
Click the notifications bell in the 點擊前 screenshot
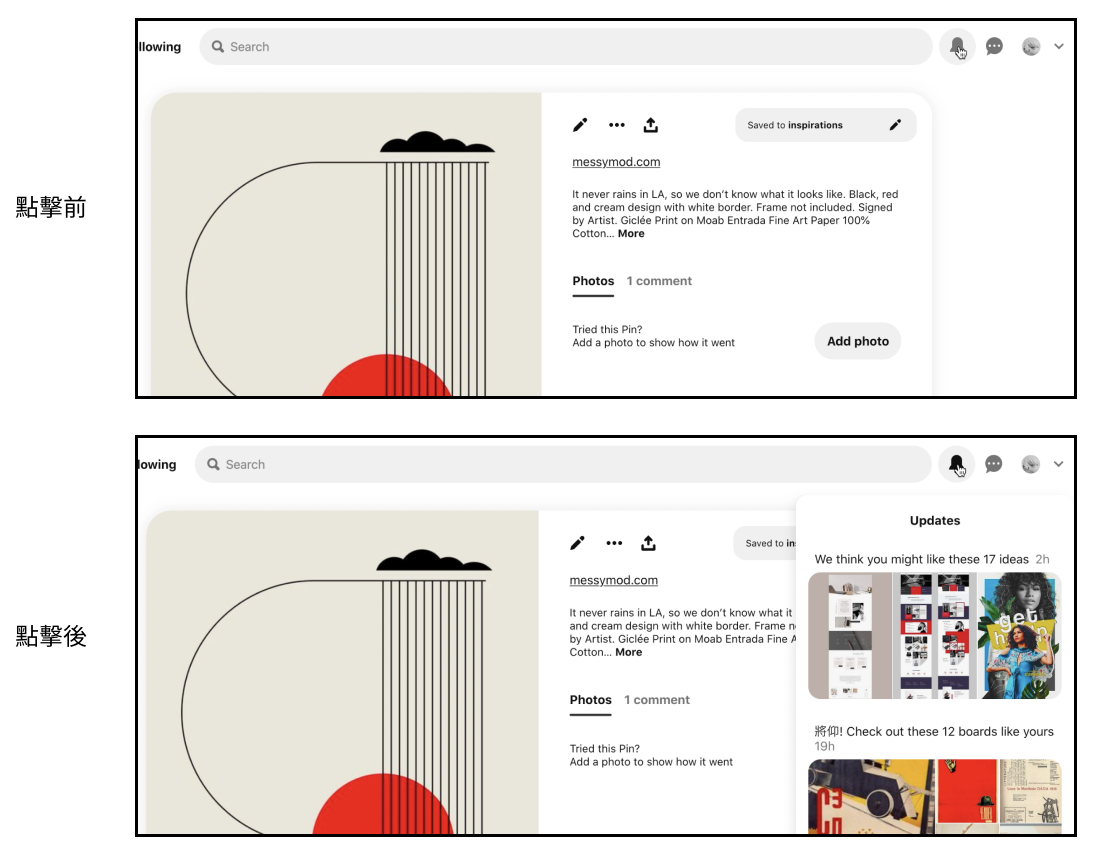pyautogui.click(x=957, y=46)
